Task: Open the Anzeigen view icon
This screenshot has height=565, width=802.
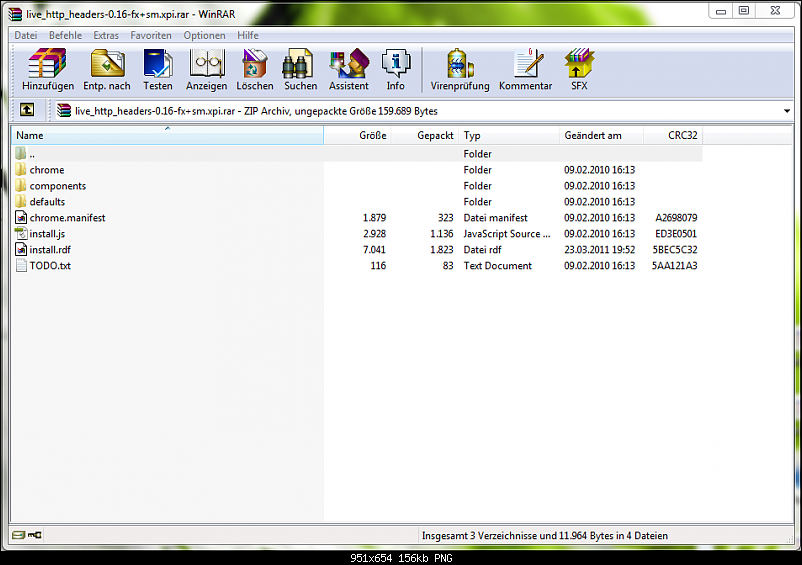Action: click(207, 64)
